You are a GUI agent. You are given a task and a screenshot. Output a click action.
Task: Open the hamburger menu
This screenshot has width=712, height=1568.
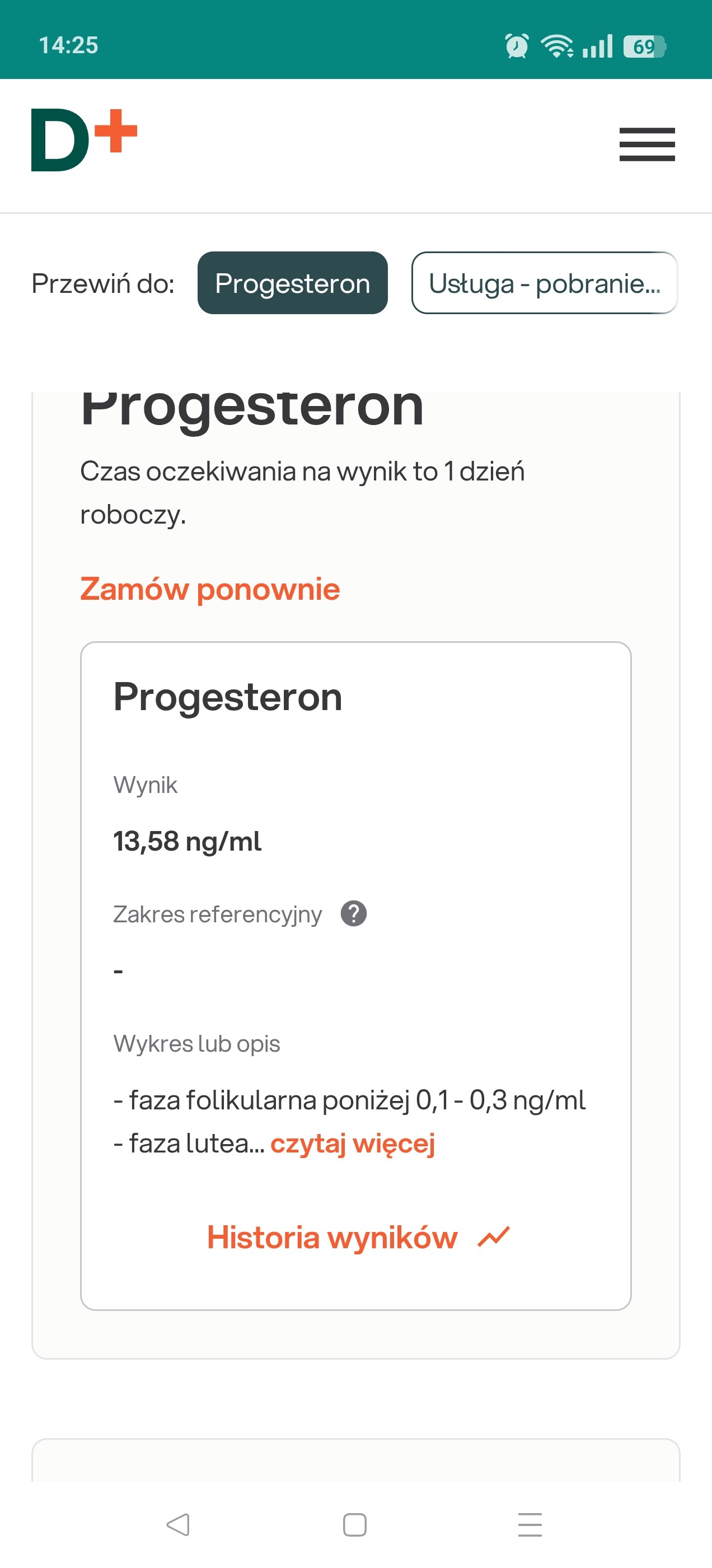tap(647, 144)
